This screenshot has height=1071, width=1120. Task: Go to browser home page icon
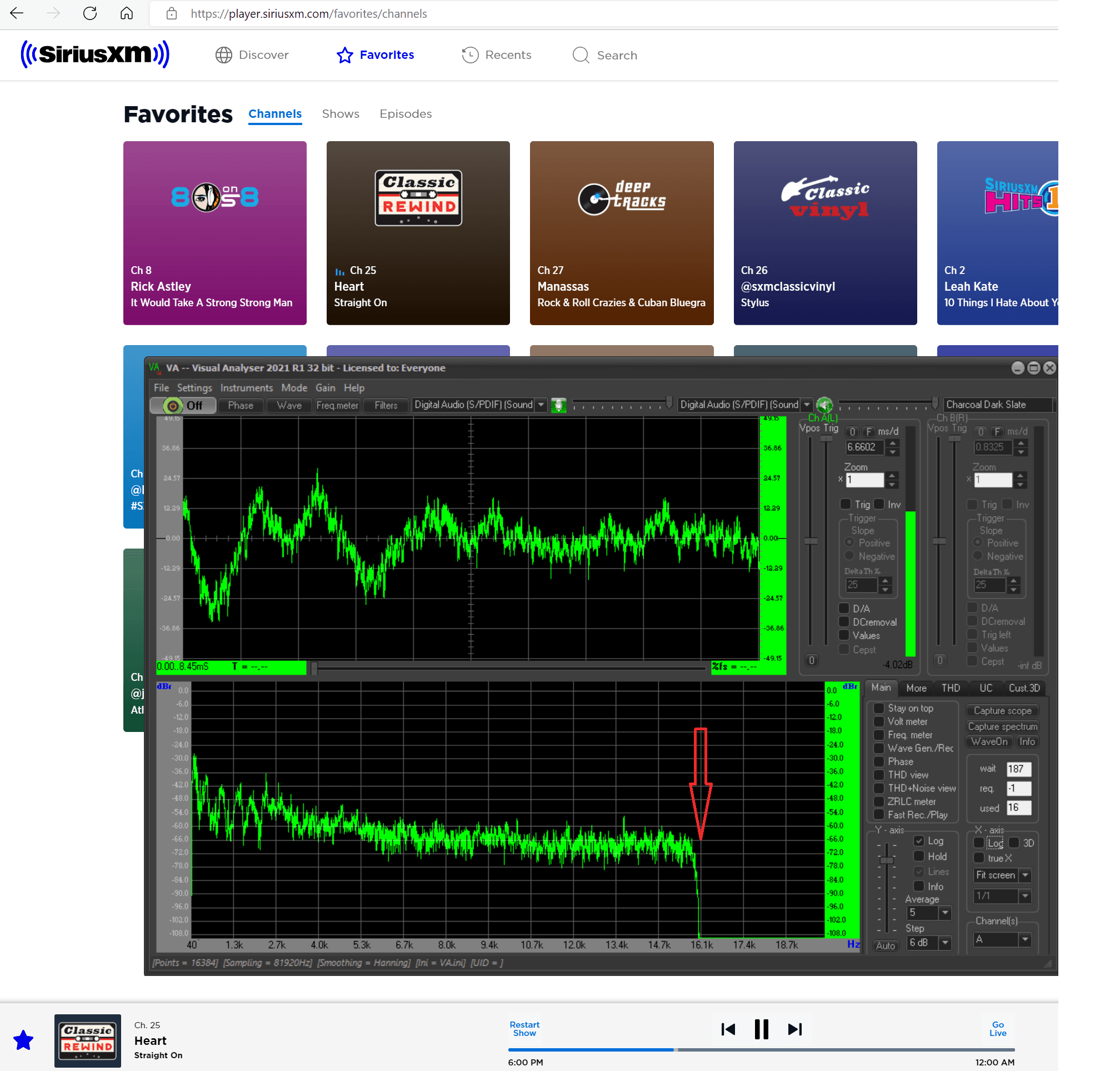(x=127, y=13)
